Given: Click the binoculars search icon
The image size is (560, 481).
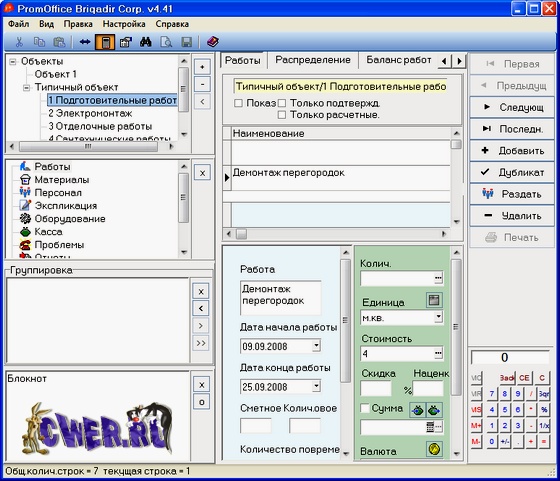Looking at the screenshot, I should 146,42.
